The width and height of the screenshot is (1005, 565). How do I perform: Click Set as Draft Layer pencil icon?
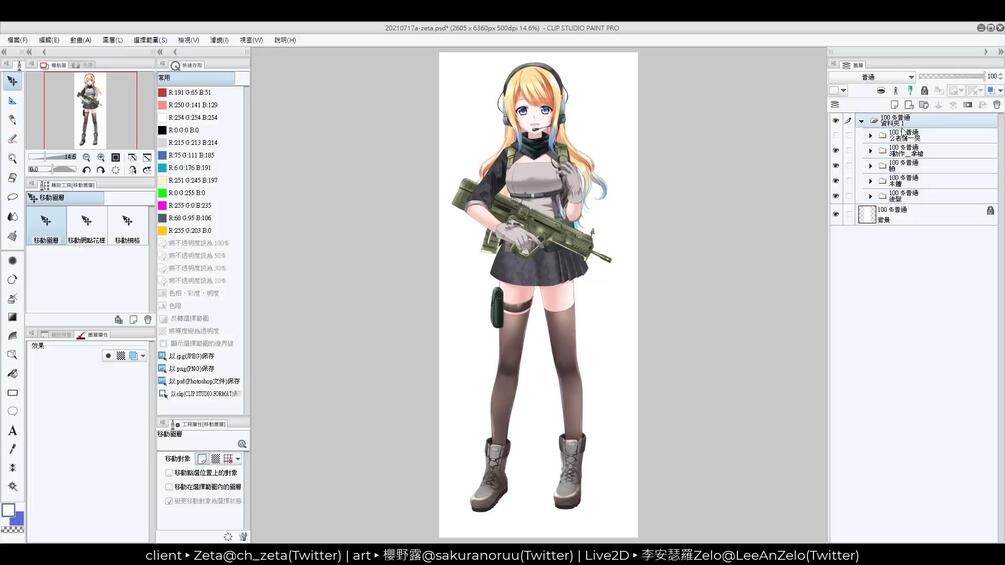click(x=909, y=90)
